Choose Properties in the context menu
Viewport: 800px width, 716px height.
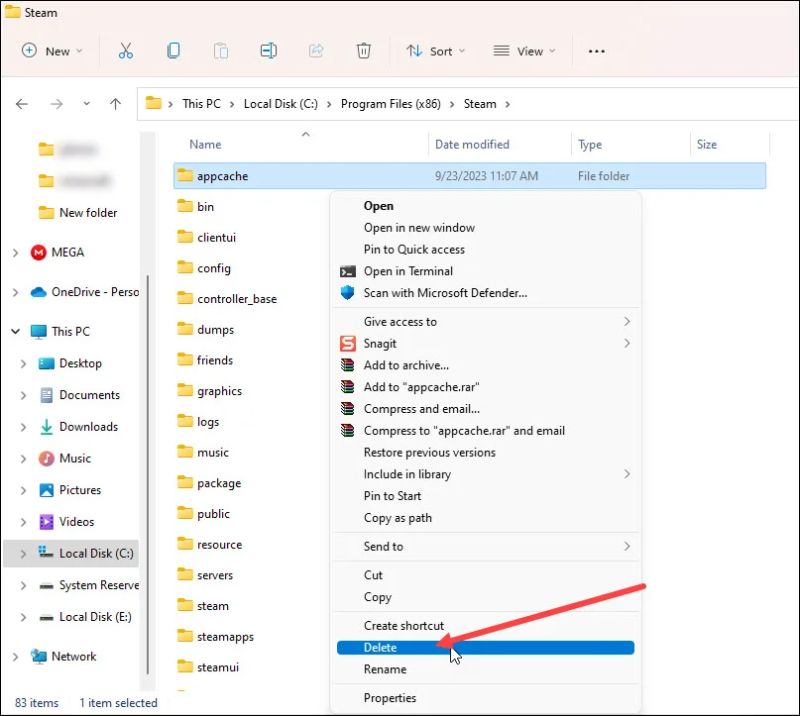(x=485, y=698)
